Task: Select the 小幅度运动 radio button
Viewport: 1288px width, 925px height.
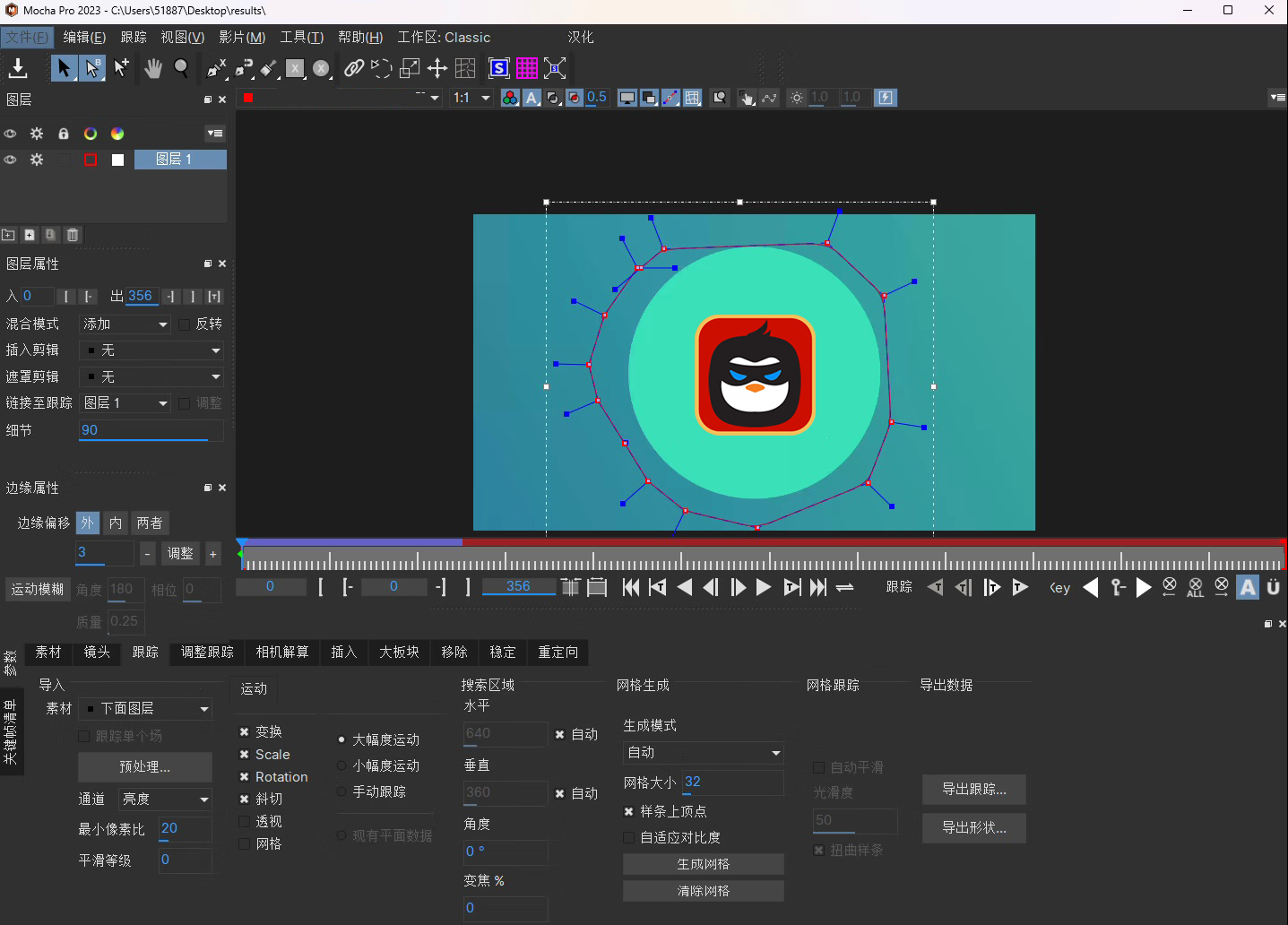Action: (341, 765)
